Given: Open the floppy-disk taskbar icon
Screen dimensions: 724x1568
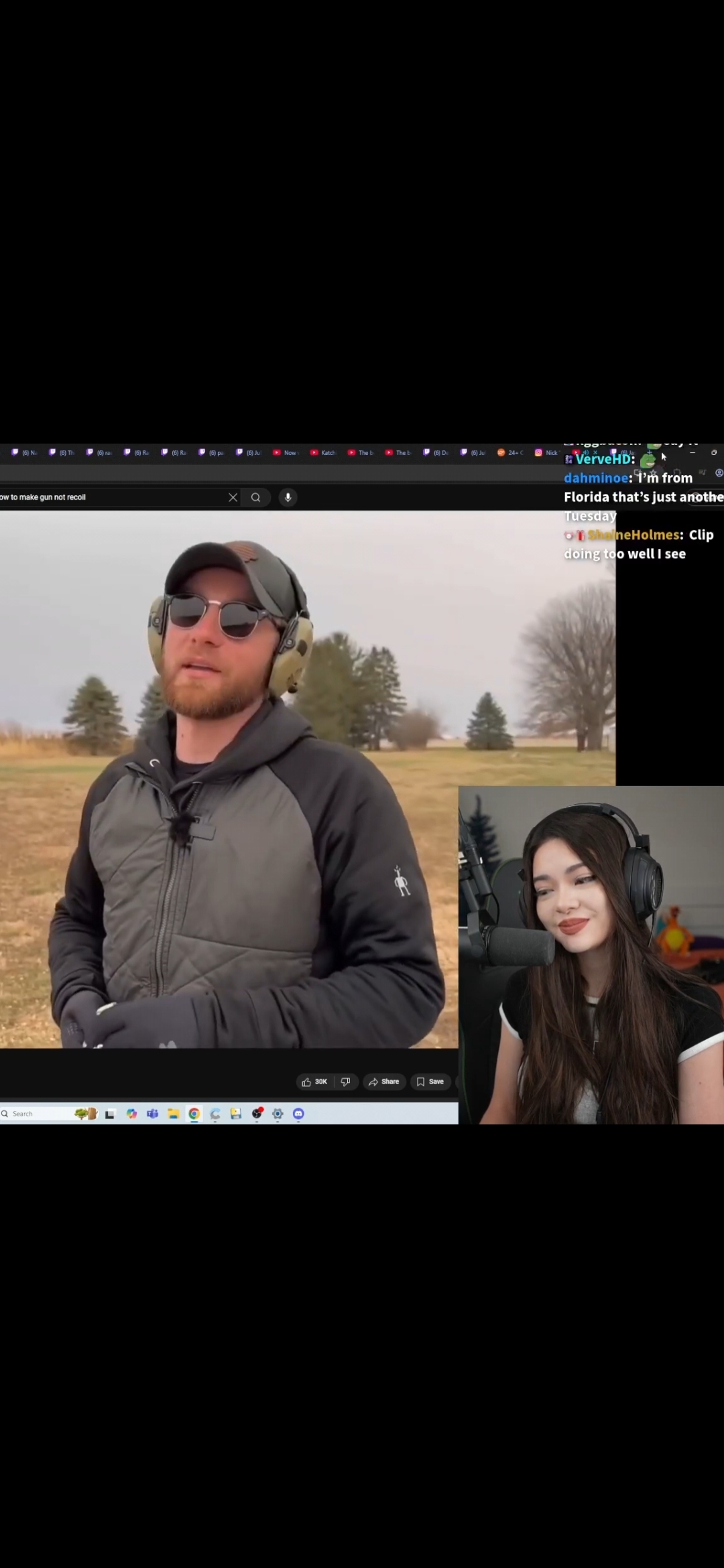Looking at the screenshot, I should (236, 1114).
